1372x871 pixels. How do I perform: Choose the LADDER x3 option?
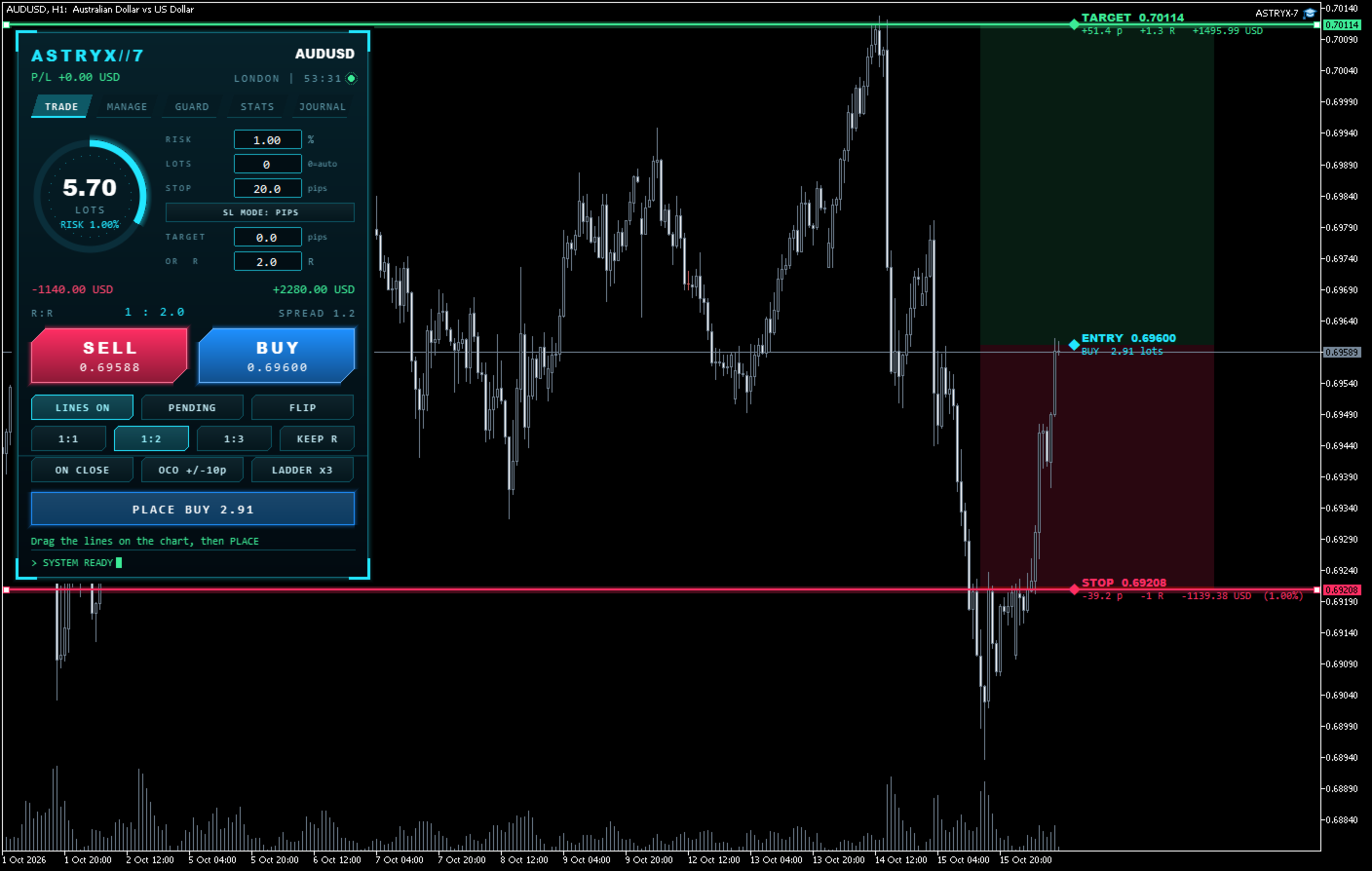(302, 471)
